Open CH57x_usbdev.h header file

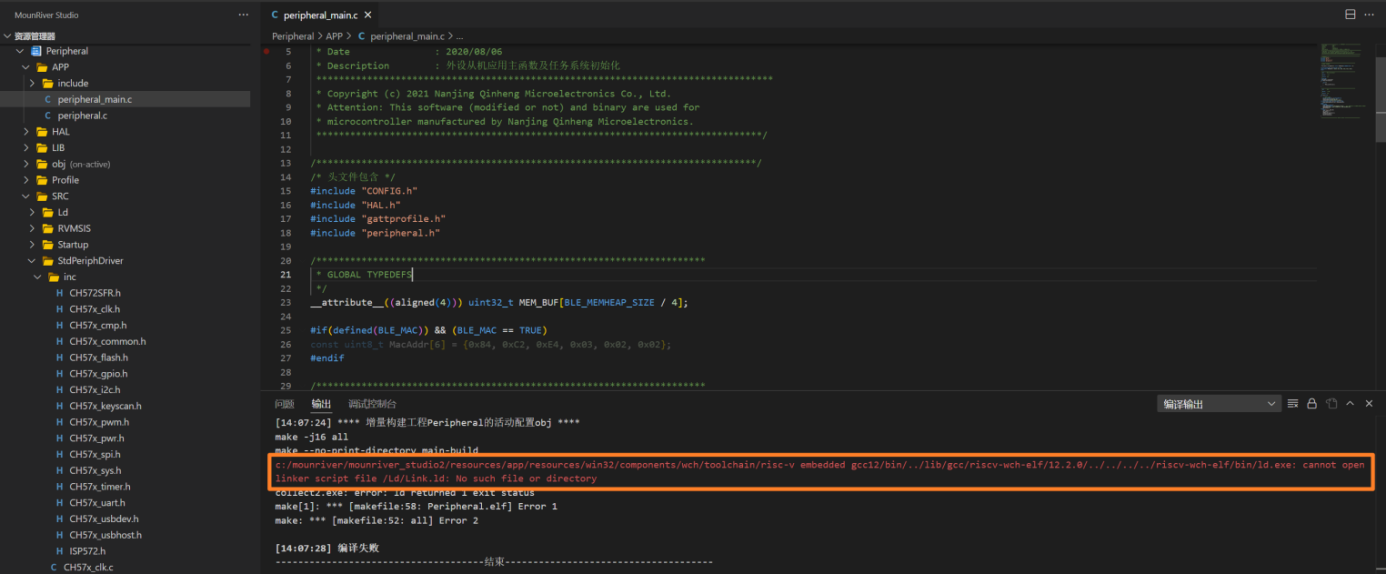(103, 519)
